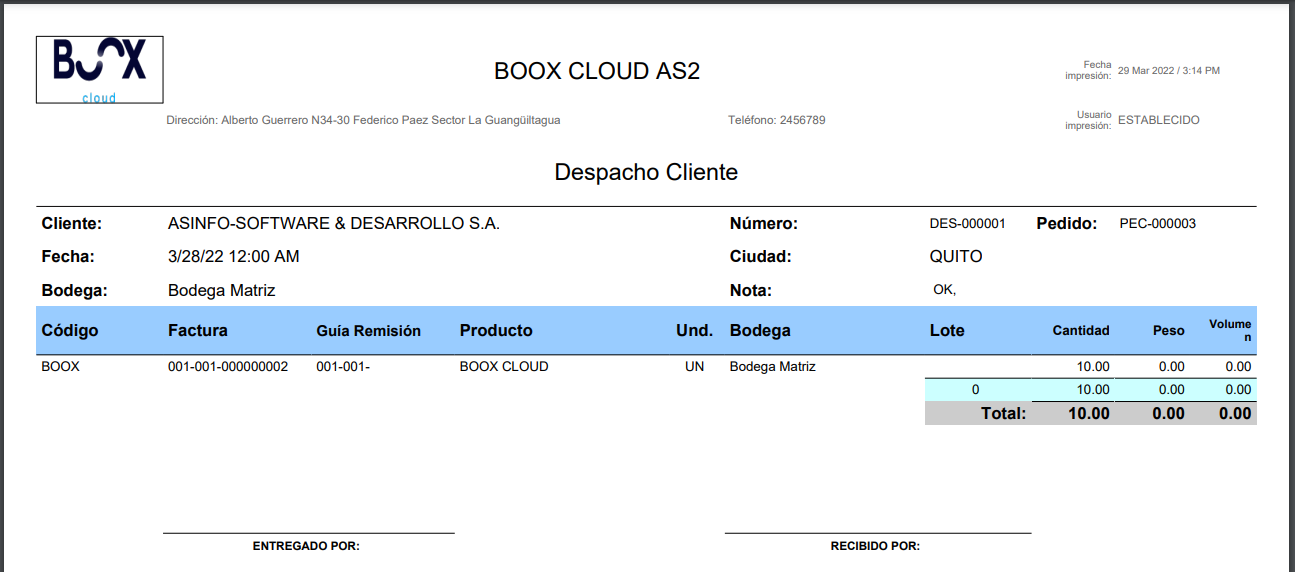Viewport: 1295px width, 572px height.
Task: Select the note value OK,
Action: [x=945, y=290]
